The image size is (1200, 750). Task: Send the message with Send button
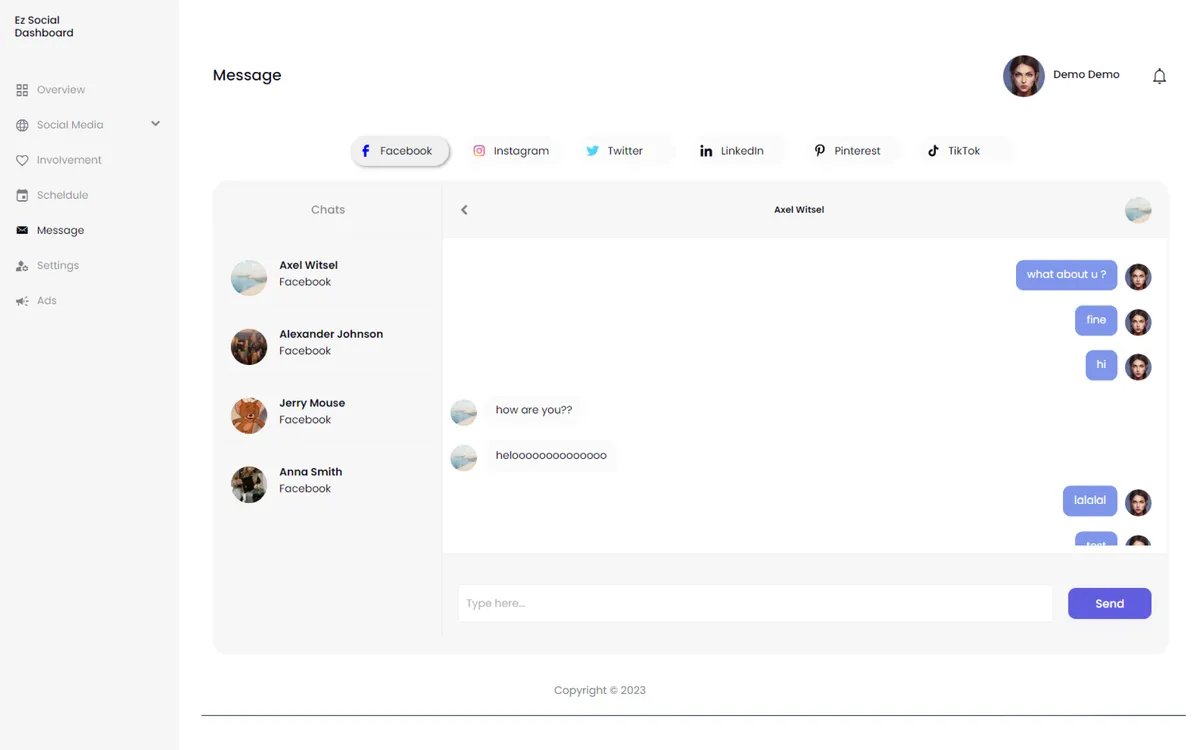(1109, 603)
